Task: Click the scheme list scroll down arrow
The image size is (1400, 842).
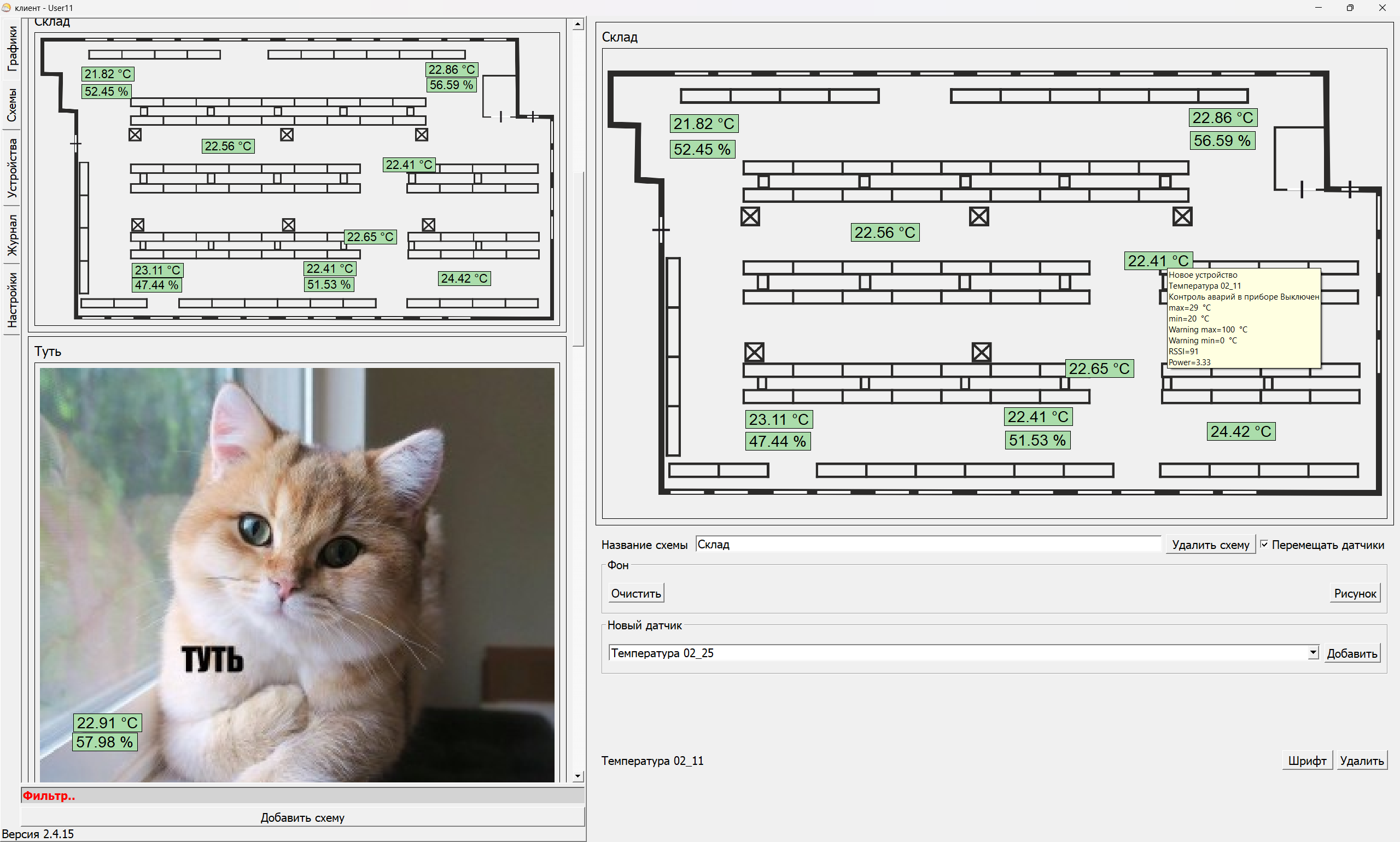Action: click(x=577, y=776)
